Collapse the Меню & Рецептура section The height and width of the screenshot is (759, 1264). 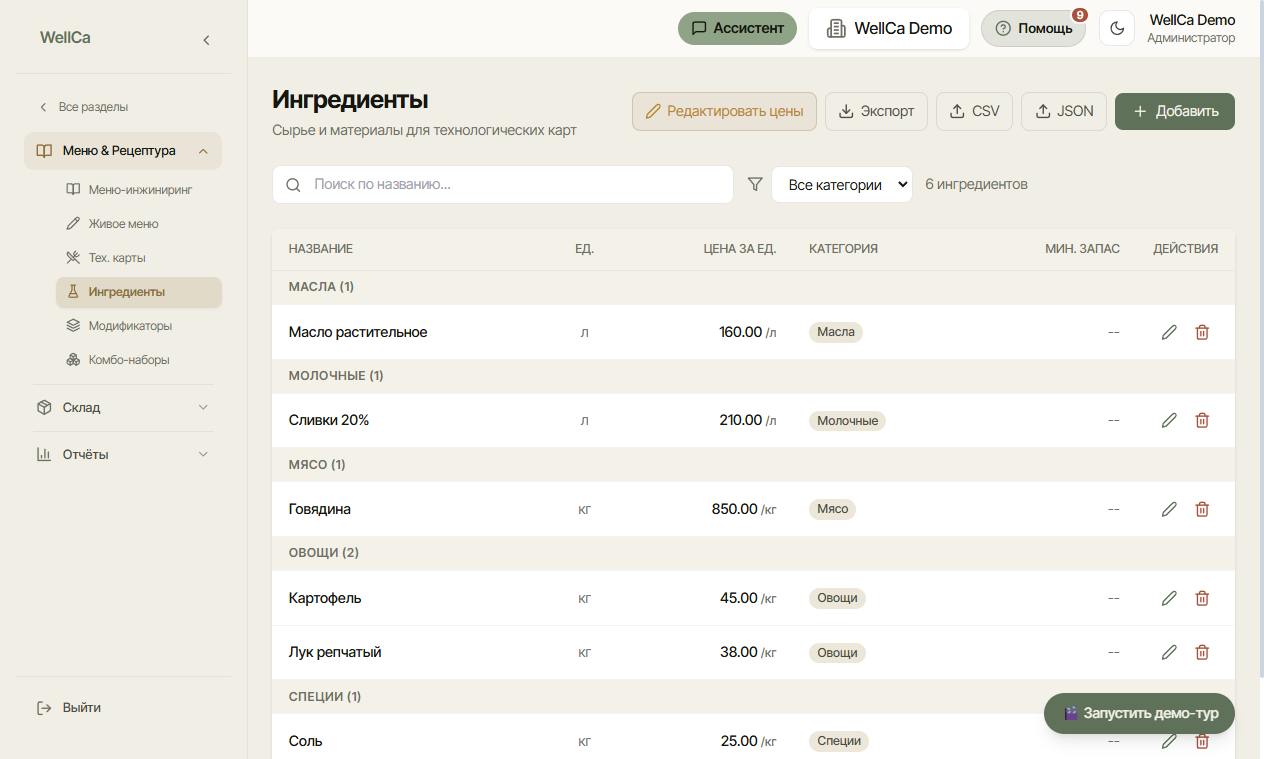(123, 151)
